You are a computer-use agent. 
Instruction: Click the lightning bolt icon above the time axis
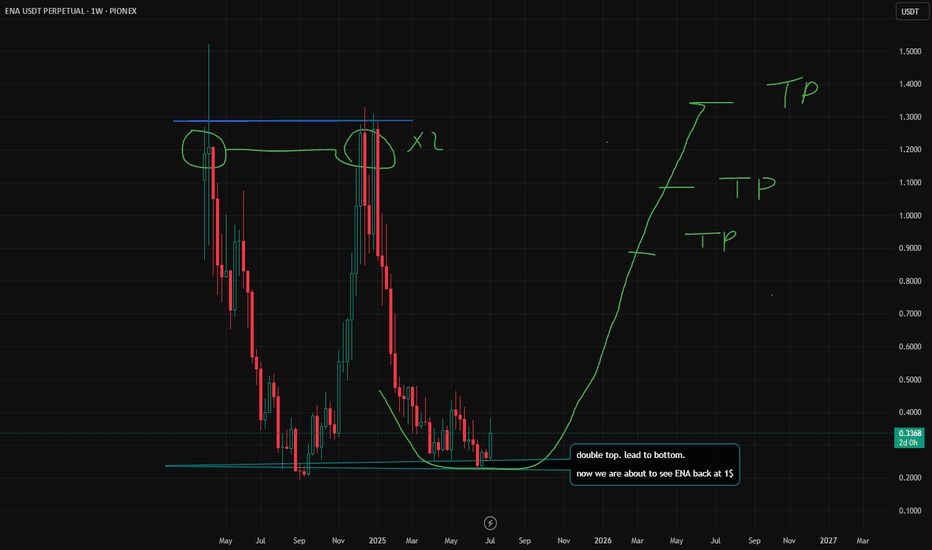pos(490,523)
